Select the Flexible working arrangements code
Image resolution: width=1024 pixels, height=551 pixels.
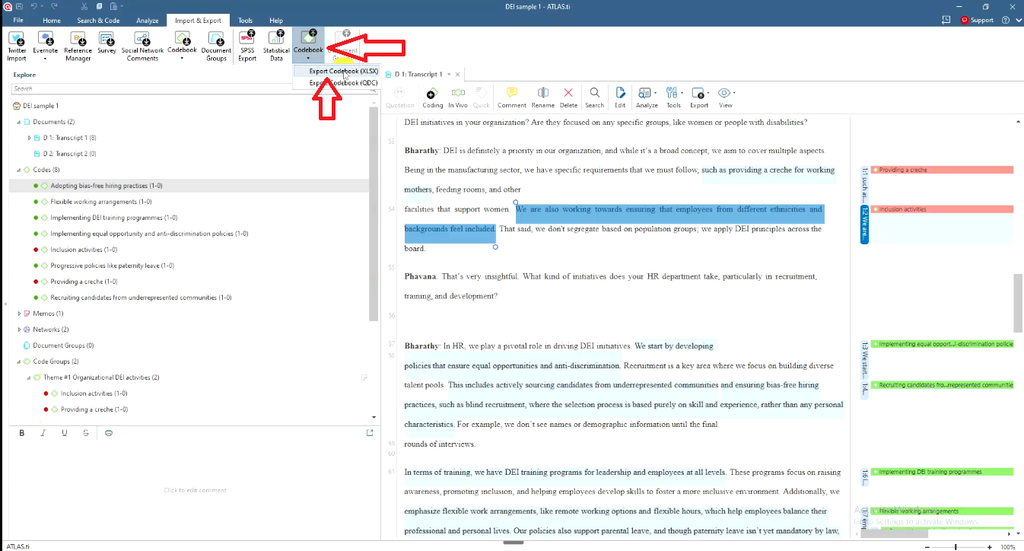click(101, 202)
